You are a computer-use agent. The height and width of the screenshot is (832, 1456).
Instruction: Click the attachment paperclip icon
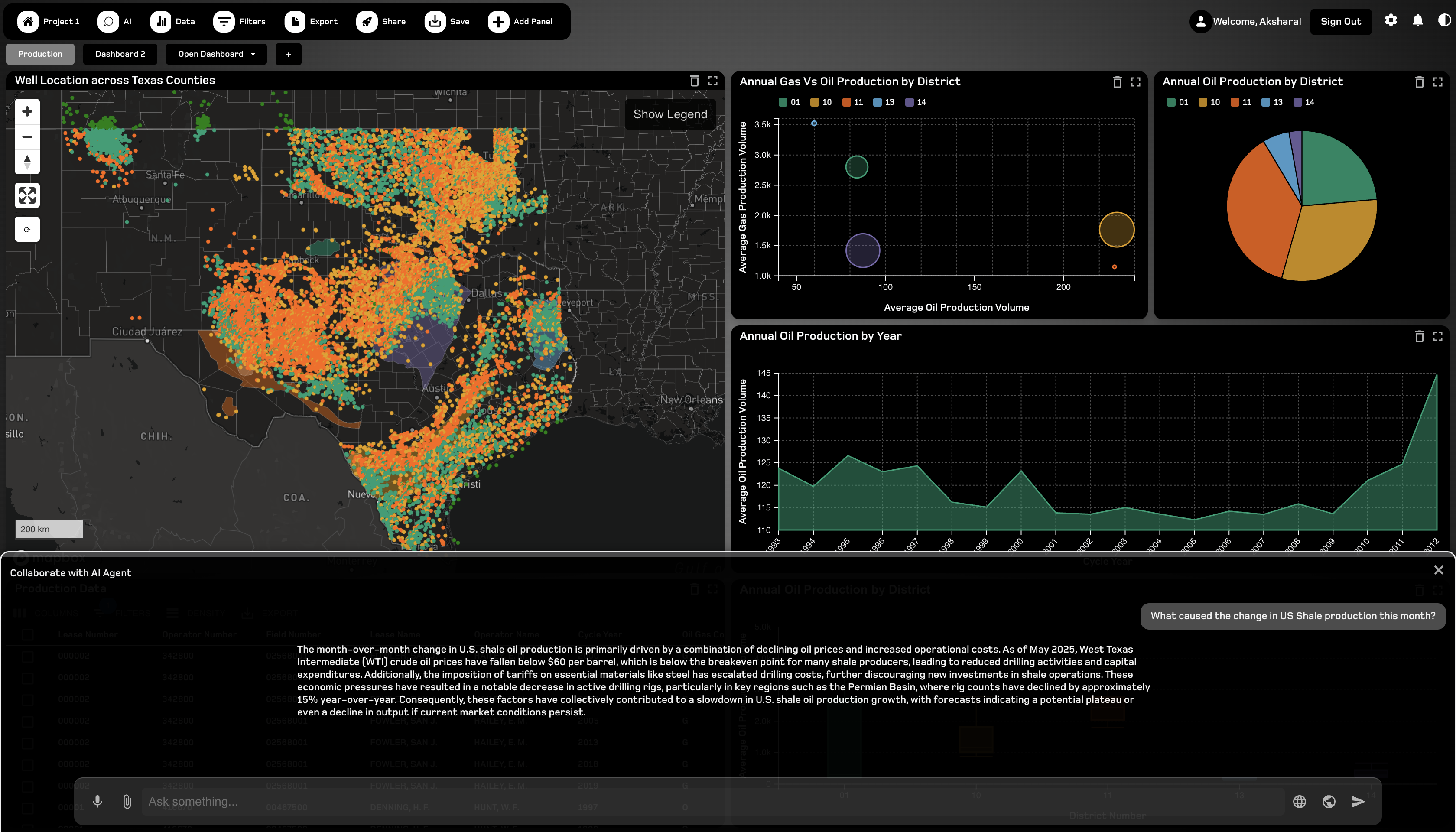(127, 801)
